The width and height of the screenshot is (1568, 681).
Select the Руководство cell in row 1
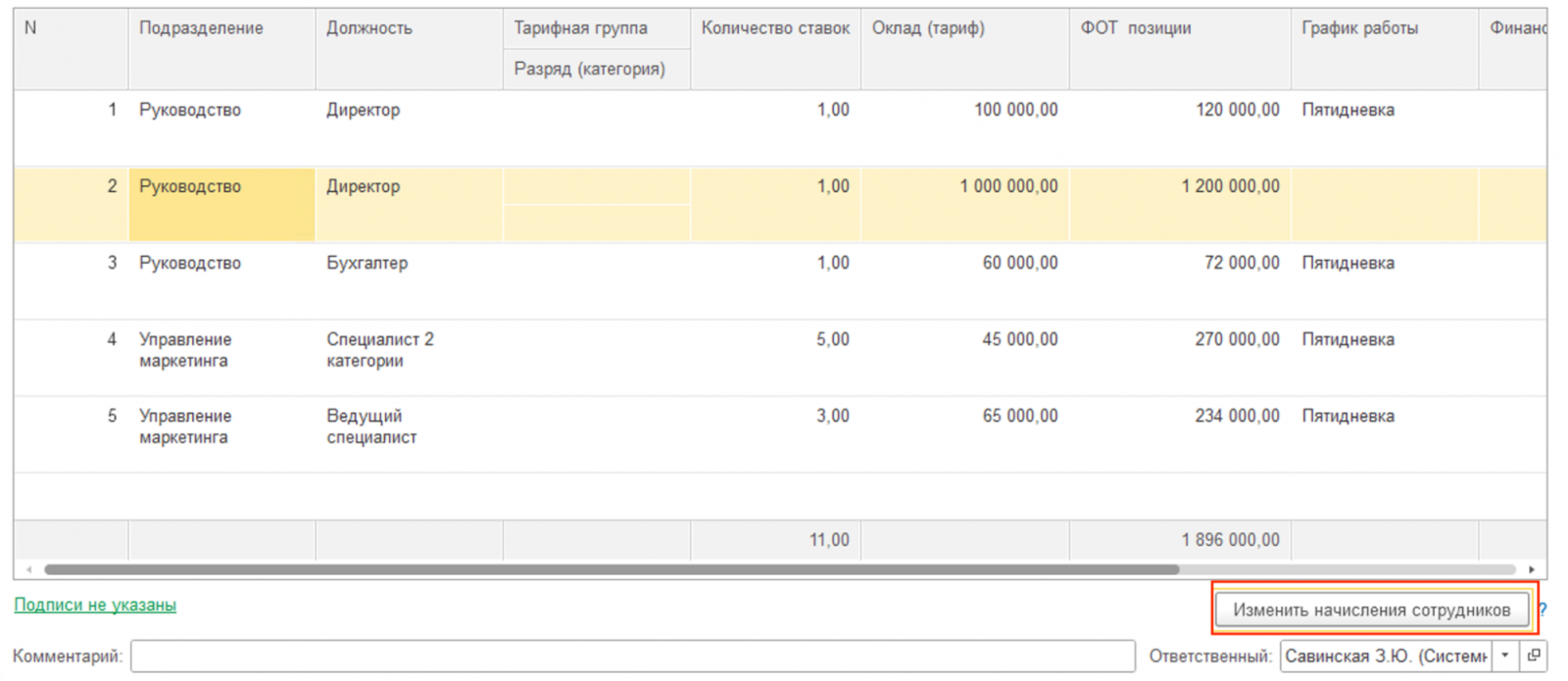coord(221,128)
